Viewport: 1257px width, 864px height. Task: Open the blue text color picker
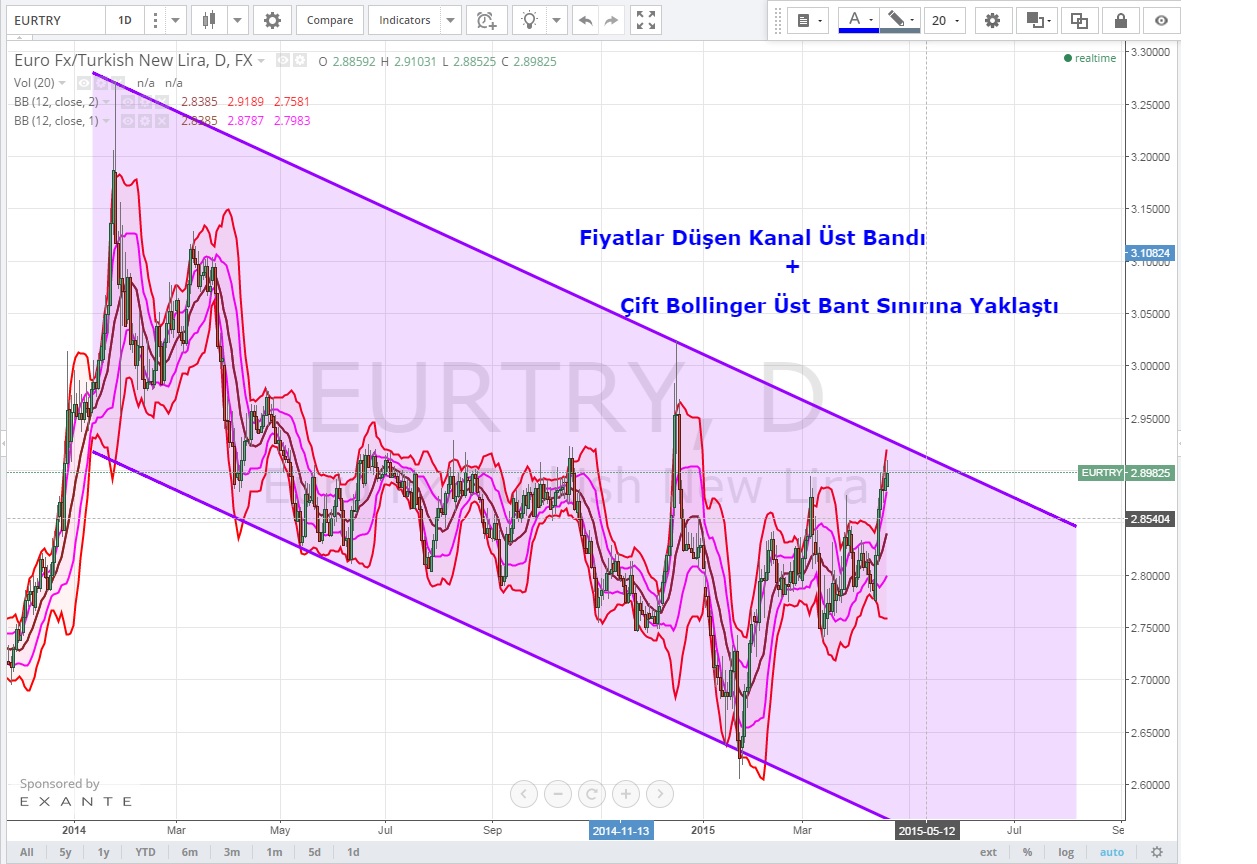point(858,20)
